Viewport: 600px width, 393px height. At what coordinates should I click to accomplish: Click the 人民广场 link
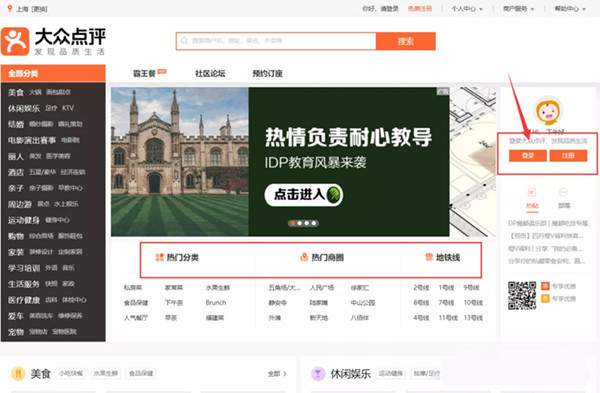(322, 287)
